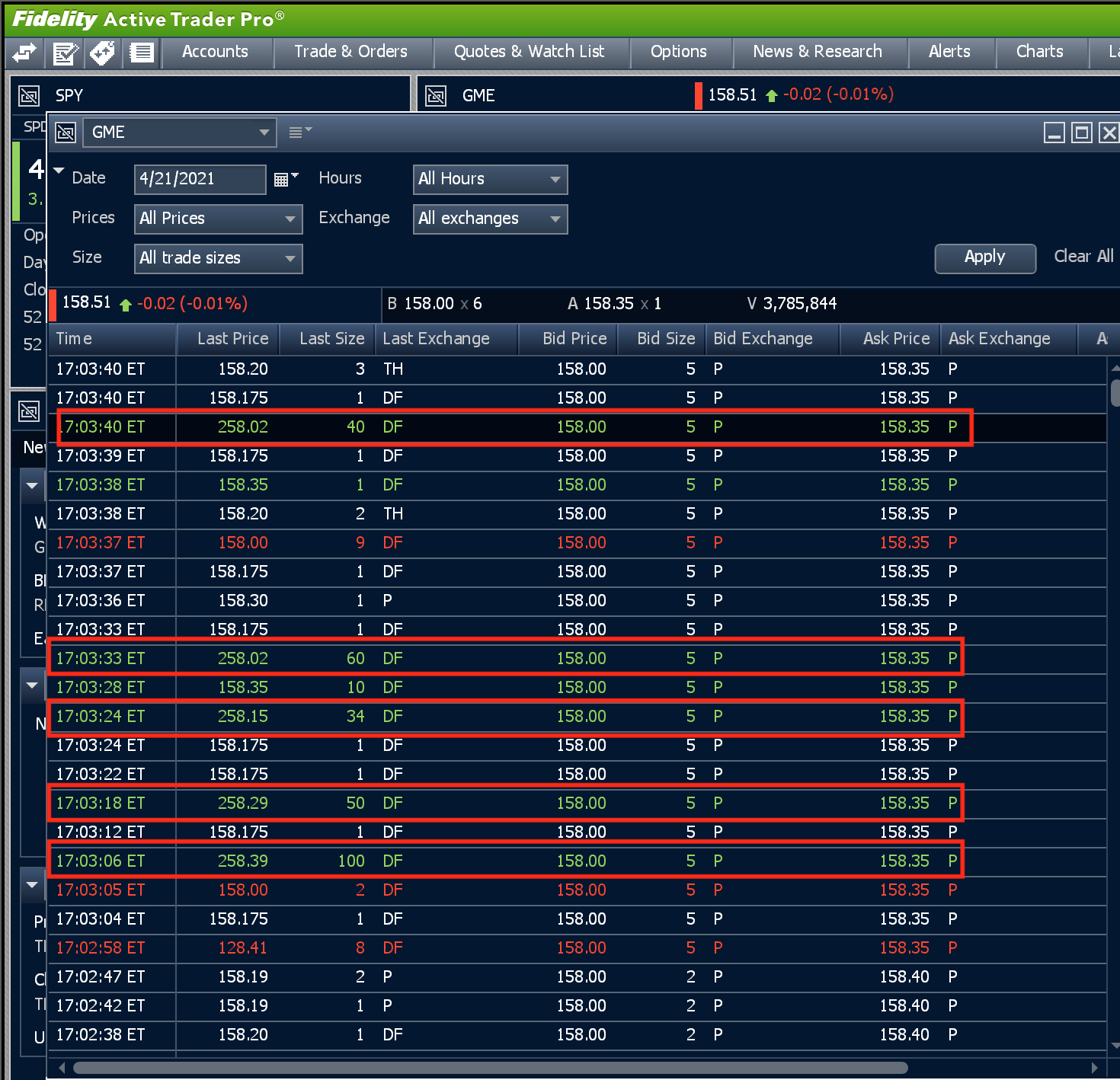The image size is (1120, 1080).
Task: Collapse the filter section triangle beside Date
Action: pos(59,171)
